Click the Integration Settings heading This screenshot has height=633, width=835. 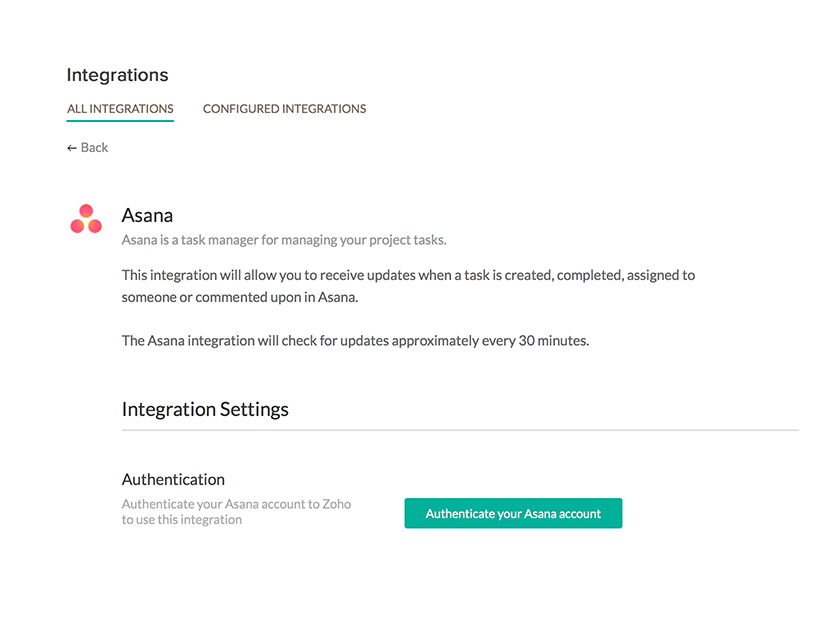point(205,409)
